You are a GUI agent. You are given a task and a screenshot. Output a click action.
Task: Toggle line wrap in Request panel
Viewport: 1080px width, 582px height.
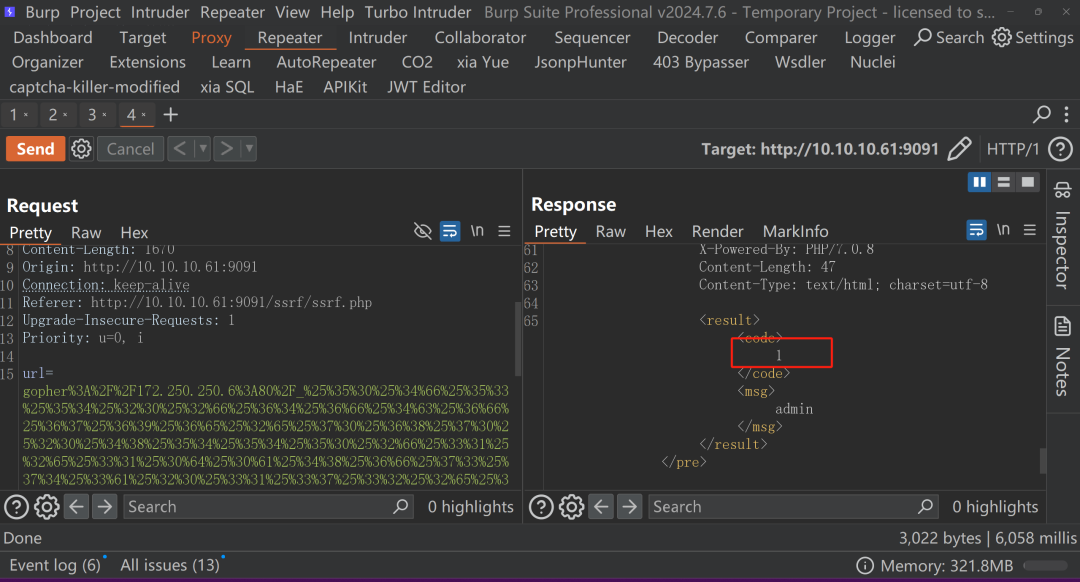(x=450, y=231)
